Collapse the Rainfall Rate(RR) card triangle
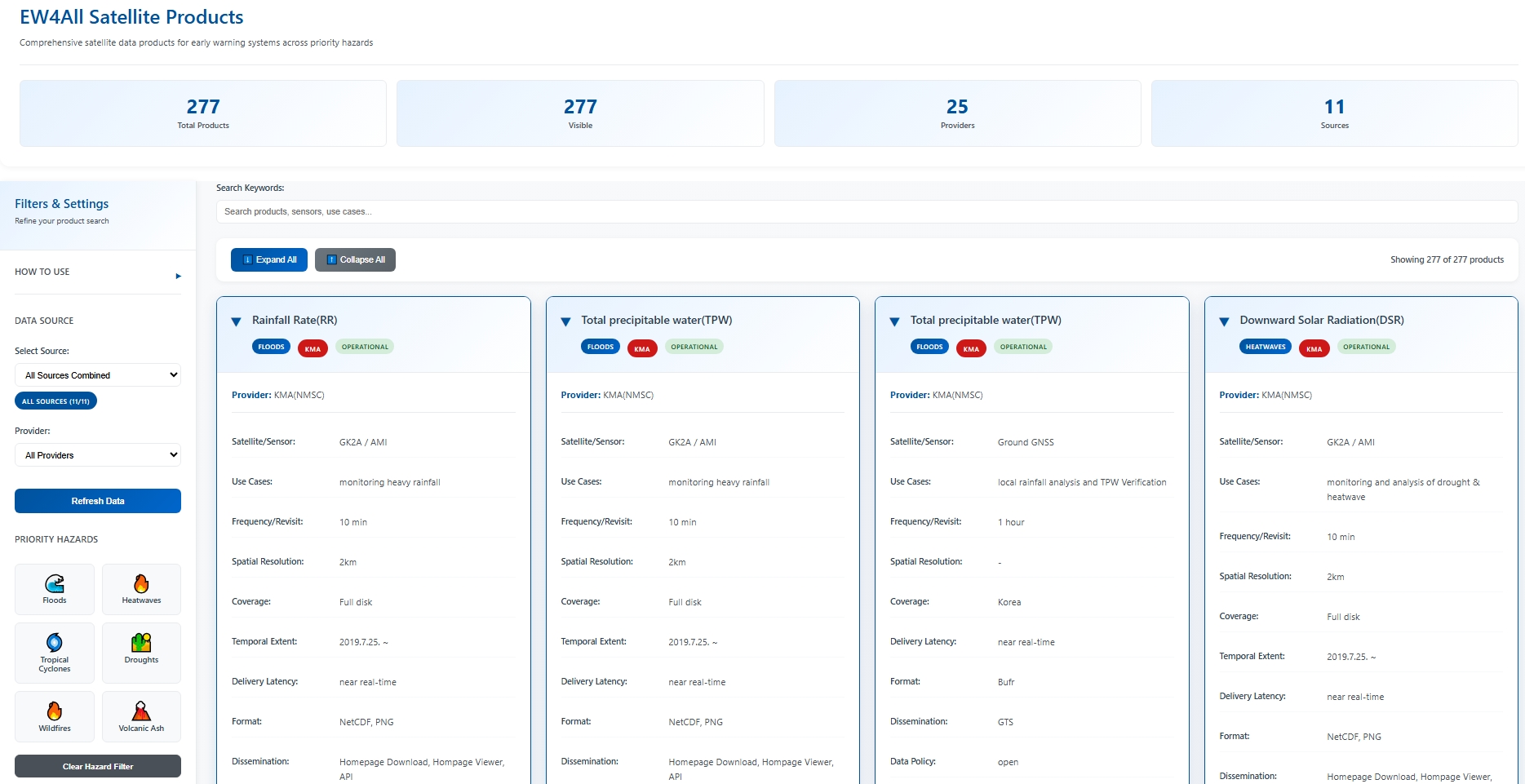The height and width of the screenshot is (784, 1525). pyautogui.click(x=237, y=321)
